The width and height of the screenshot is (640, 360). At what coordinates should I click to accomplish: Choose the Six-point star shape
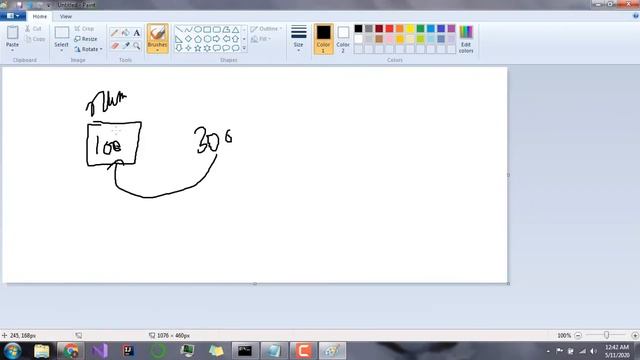pyautogui.click(x=207, y=48)
